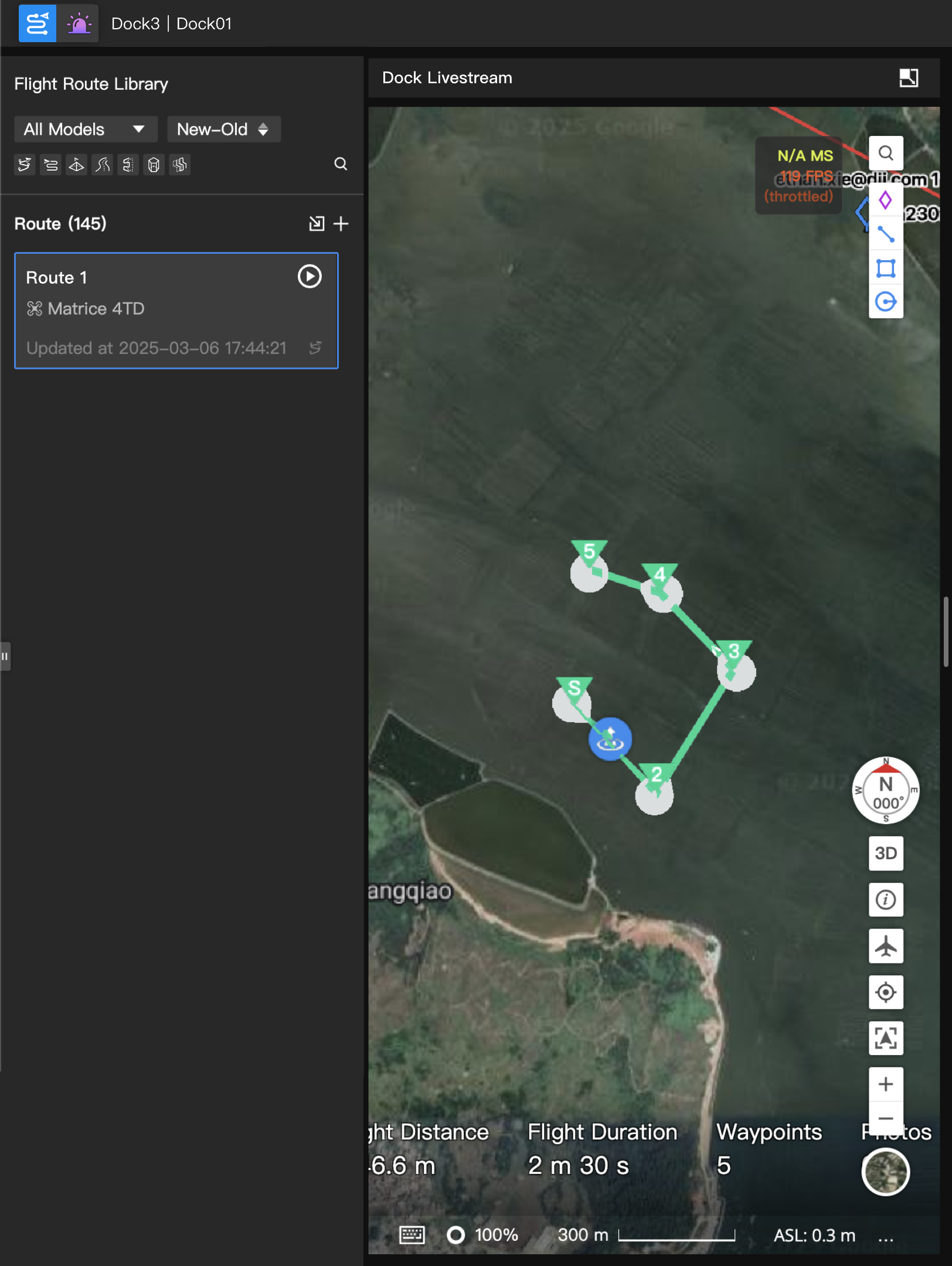952x1266 pixels.
Task: Select the line drawing tool
Action: click(885, 234)
